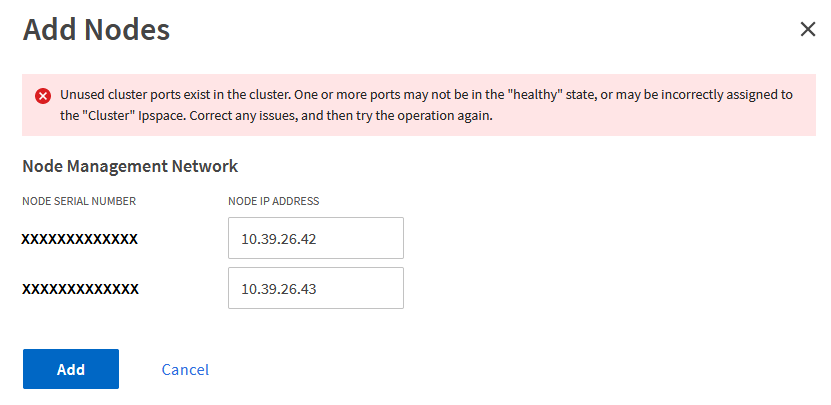The width and height of the screenshot is (831, 405).
Task: Select the second row's node serial number
Action: [x=80, y=289]
